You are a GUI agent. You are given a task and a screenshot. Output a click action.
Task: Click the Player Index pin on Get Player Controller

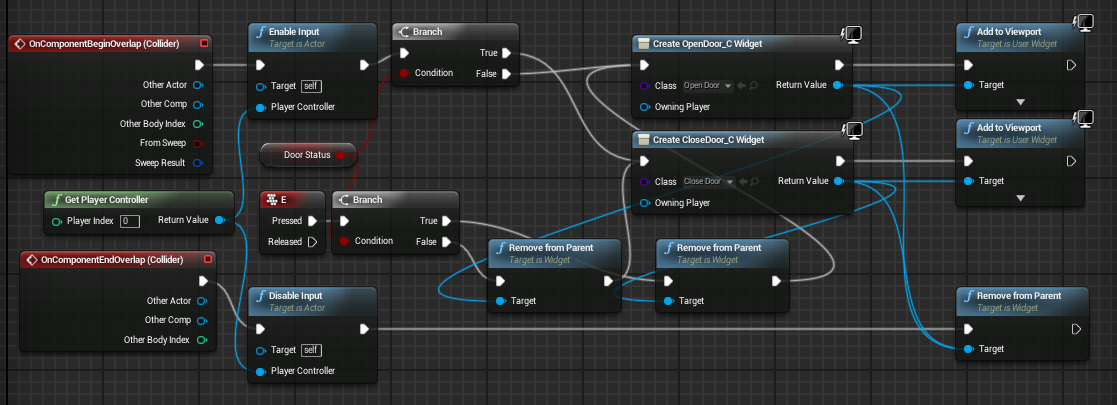(57, 221)
